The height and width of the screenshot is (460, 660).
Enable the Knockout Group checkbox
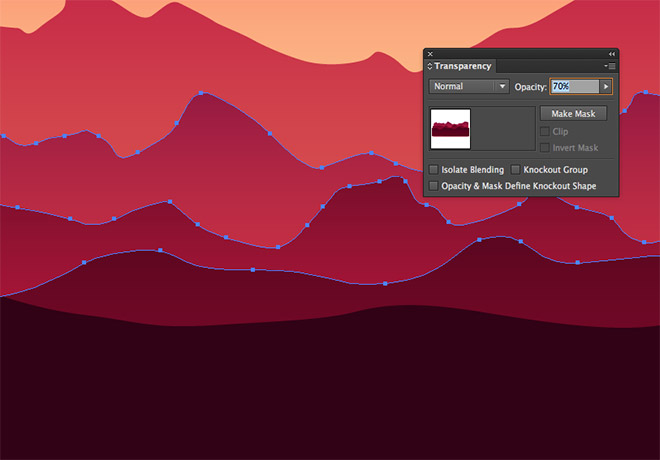click(515, 170)
